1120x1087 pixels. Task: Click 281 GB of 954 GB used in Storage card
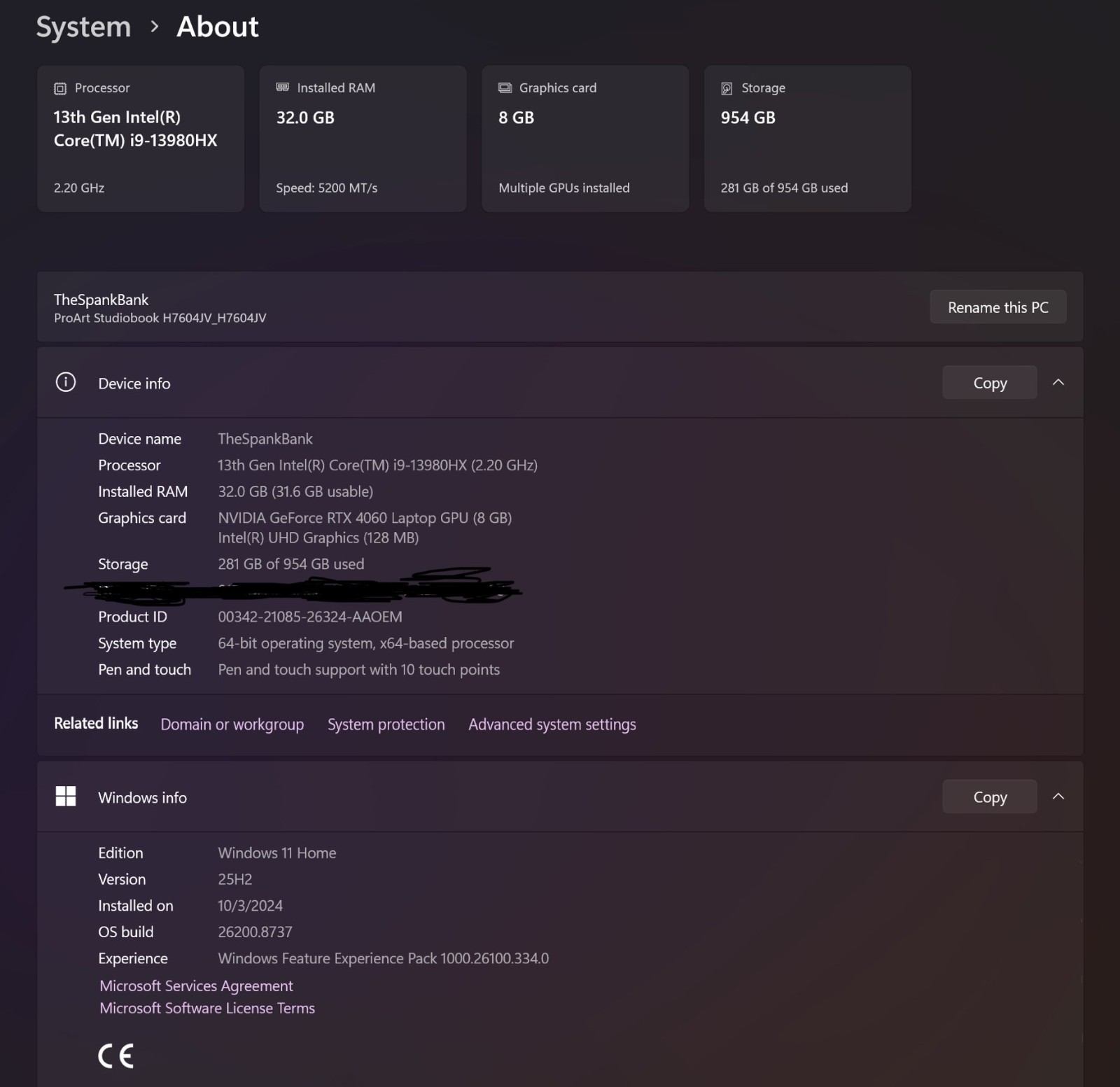(785, 188)
